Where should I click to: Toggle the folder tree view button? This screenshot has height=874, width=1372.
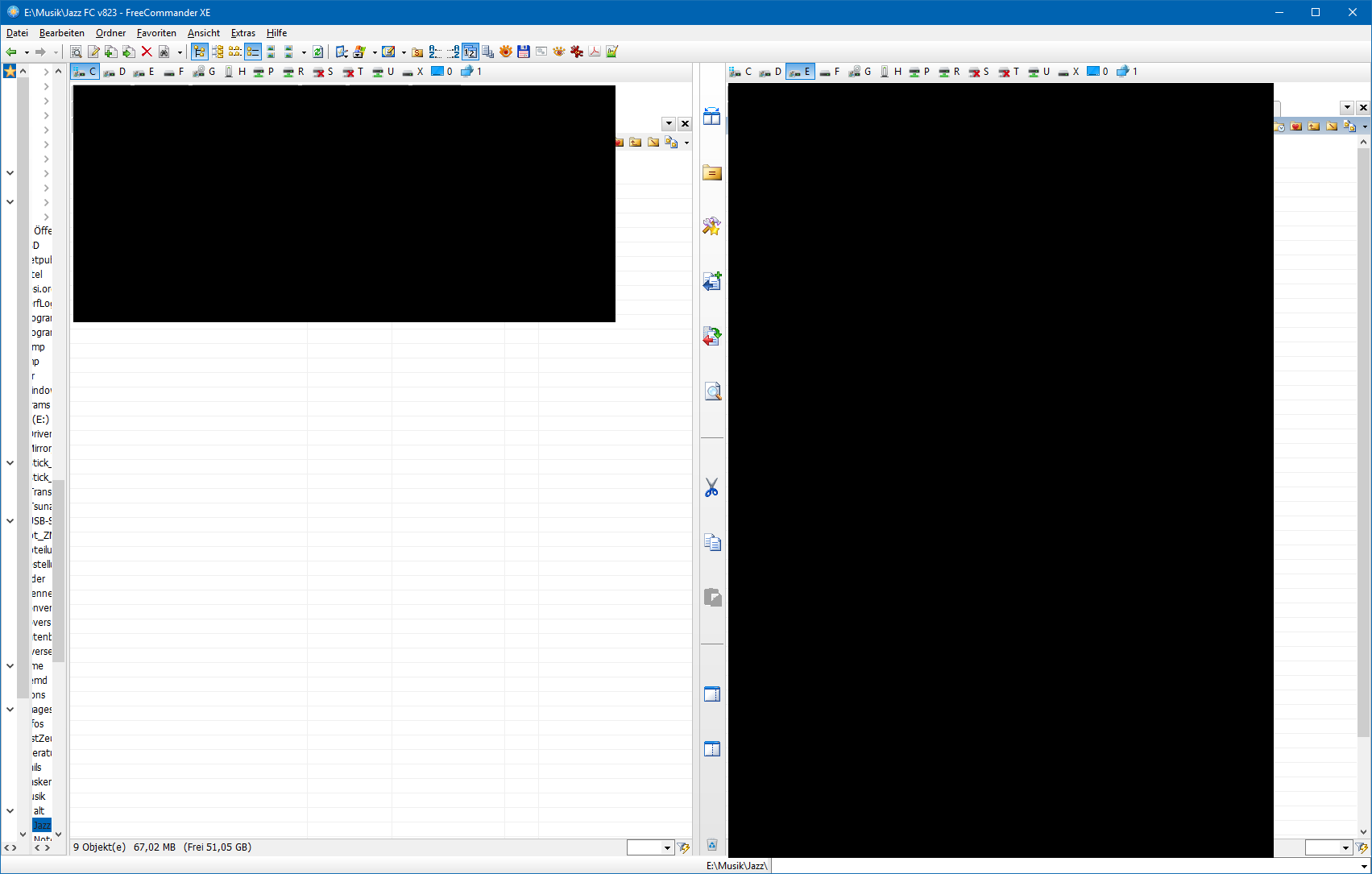coord(199,52)
